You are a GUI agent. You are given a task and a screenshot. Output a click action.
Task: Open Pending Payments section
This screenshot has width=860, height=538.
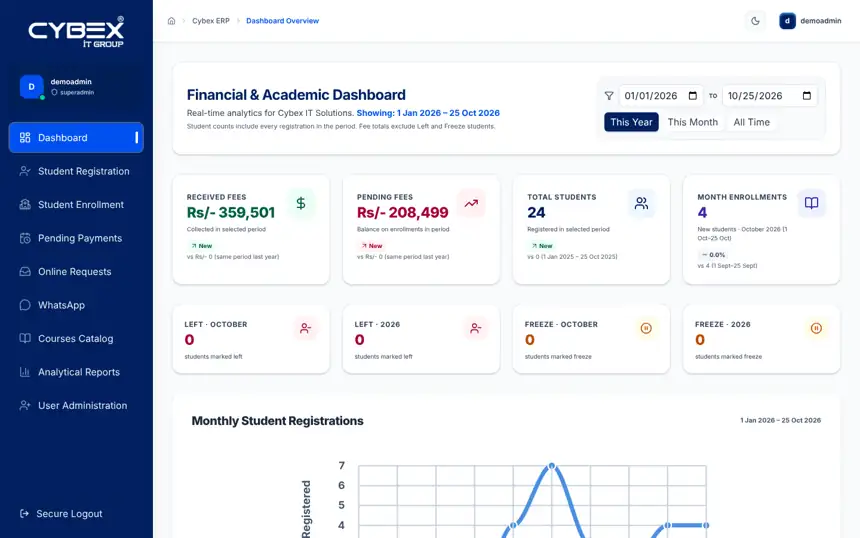click(76, 238)
